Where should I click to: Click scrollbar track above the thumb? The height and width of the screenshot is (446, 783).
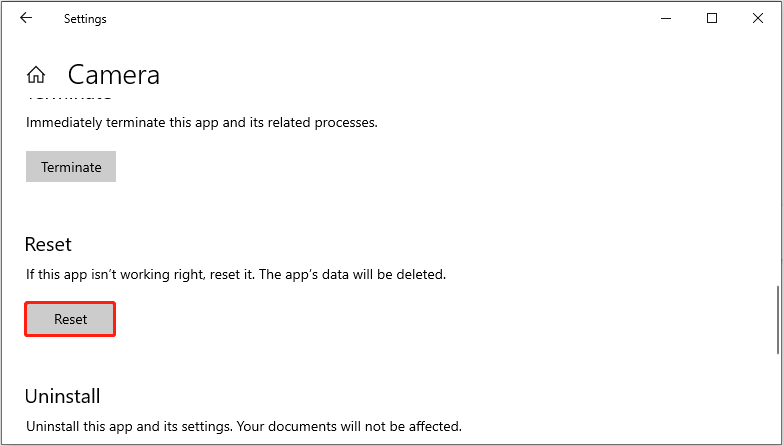point(778,190)
